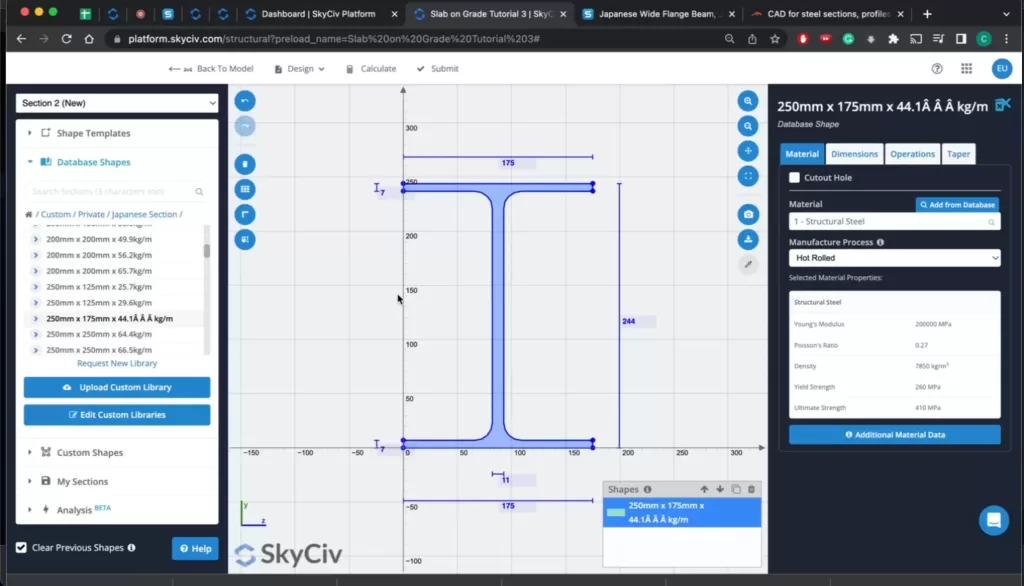Click the Shapes panel info icon
This screenshot has height=586, width=1024.
click(647, 489)
